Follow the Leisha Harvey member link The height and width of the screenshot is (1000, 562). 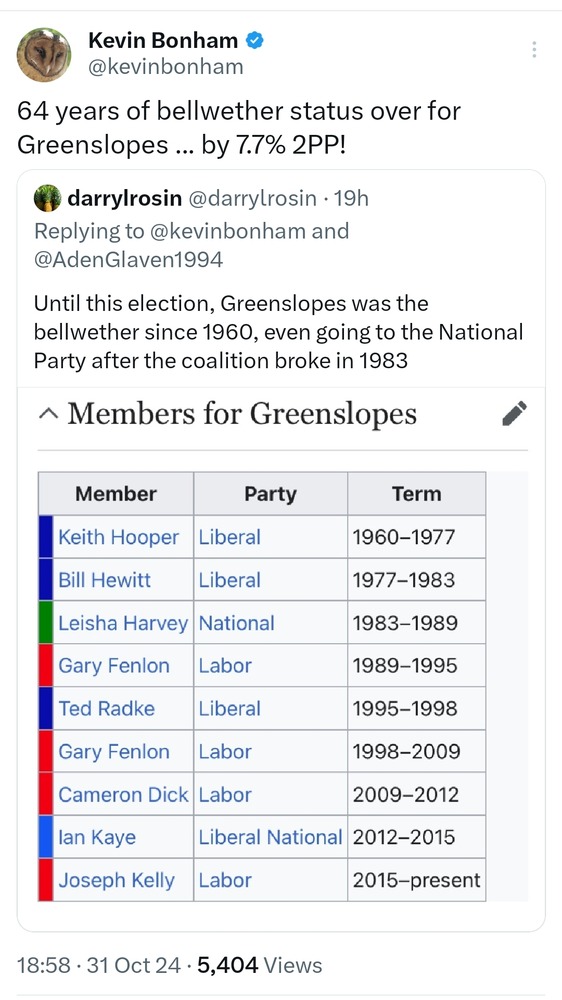pyautogui.click(x=123, y=623)
